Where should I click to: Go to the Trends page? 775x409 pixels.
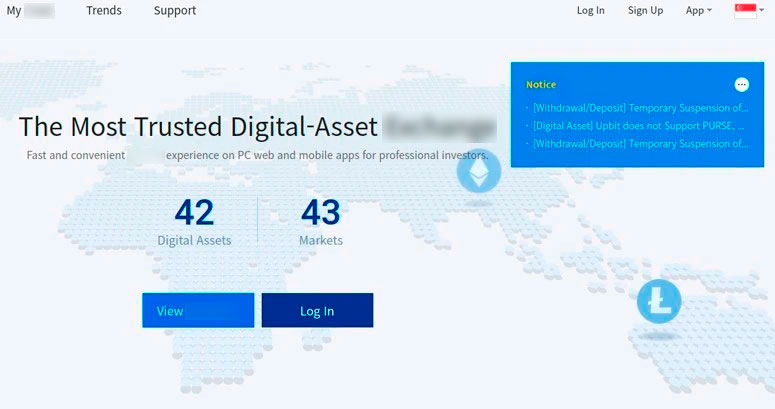[104, 11]
